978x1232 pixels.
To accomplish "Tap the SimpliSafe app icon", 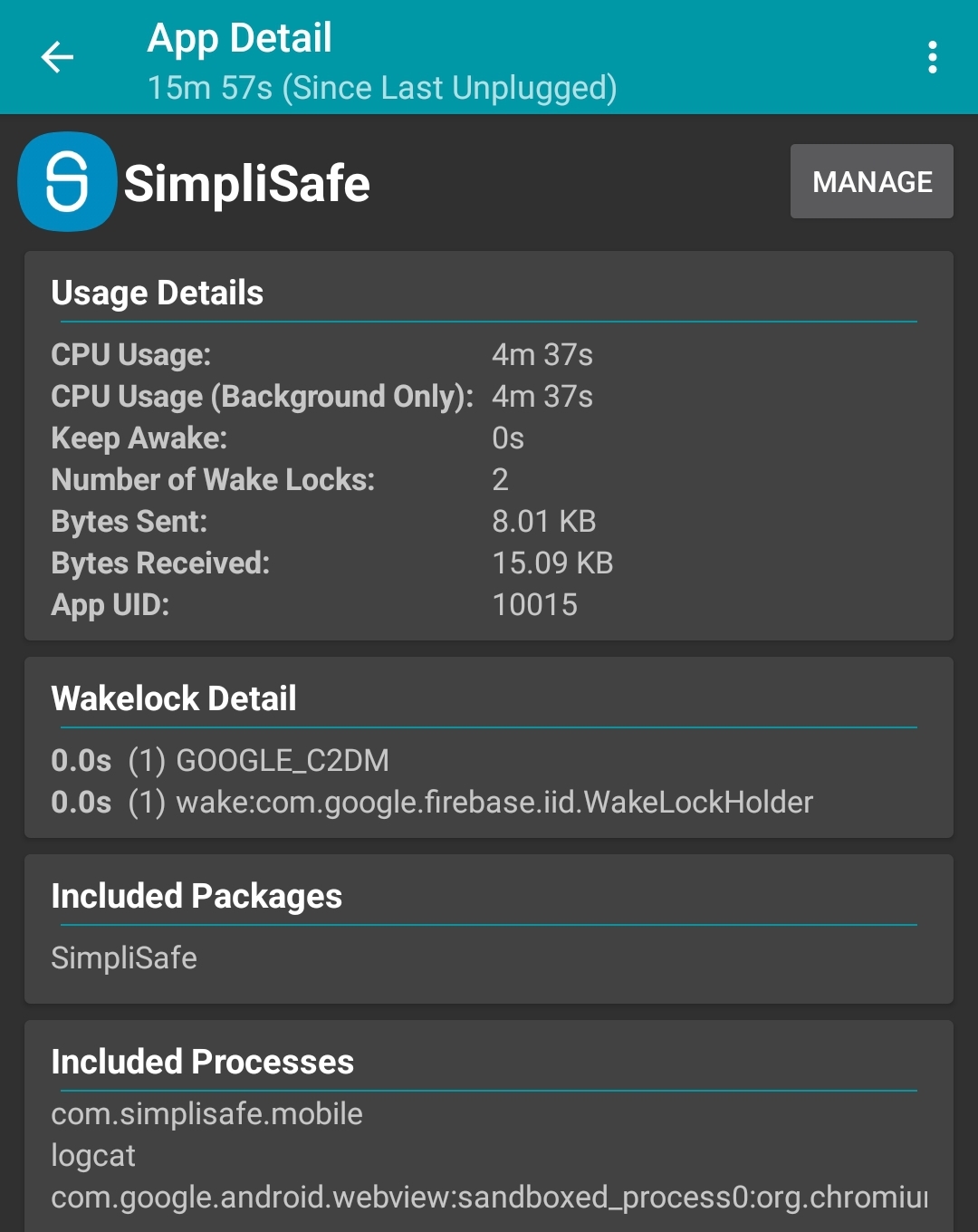I will 67,182.
